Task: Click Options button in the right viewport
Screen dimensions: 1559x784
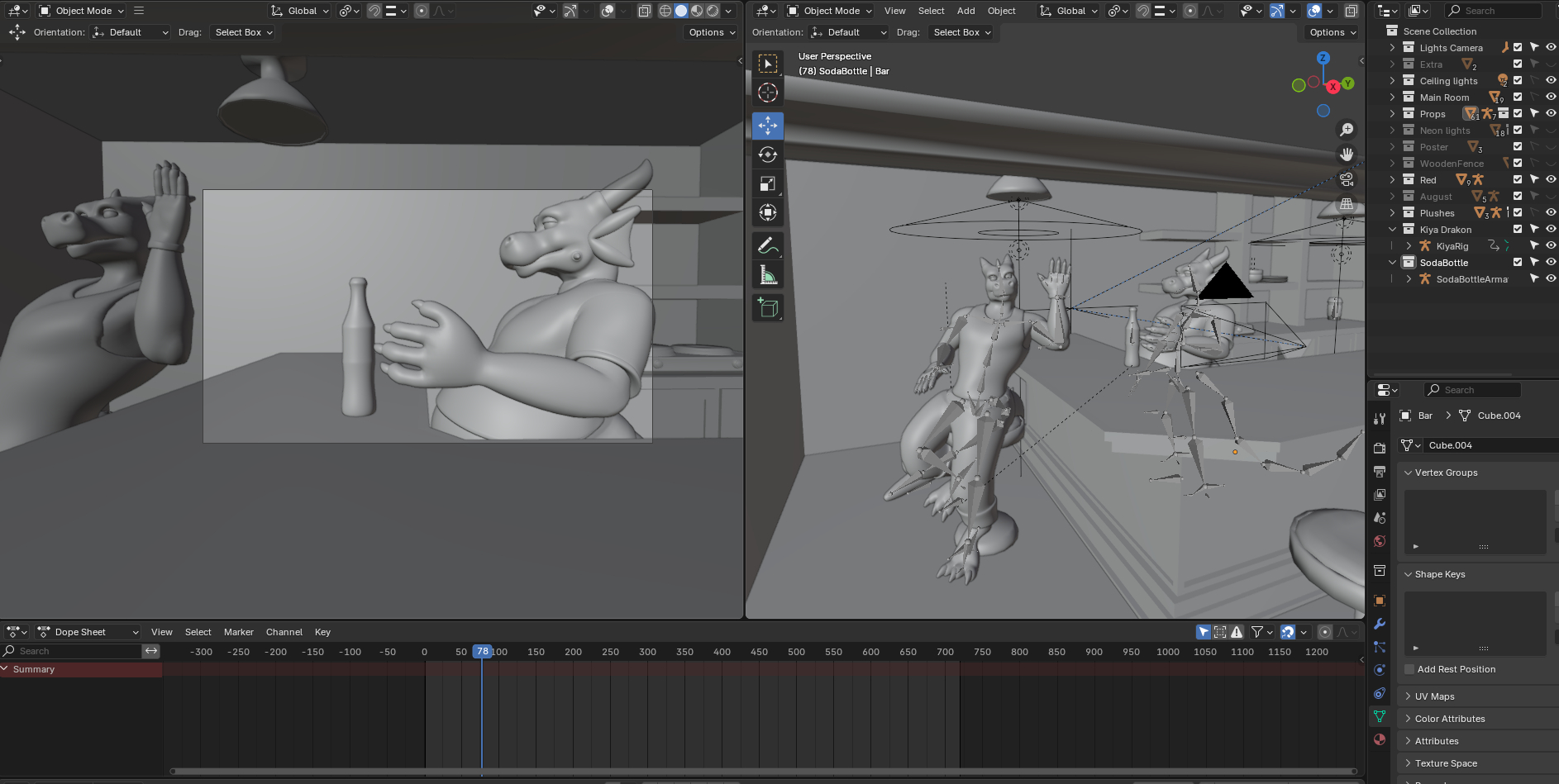Action: (x=1333, y=32)
